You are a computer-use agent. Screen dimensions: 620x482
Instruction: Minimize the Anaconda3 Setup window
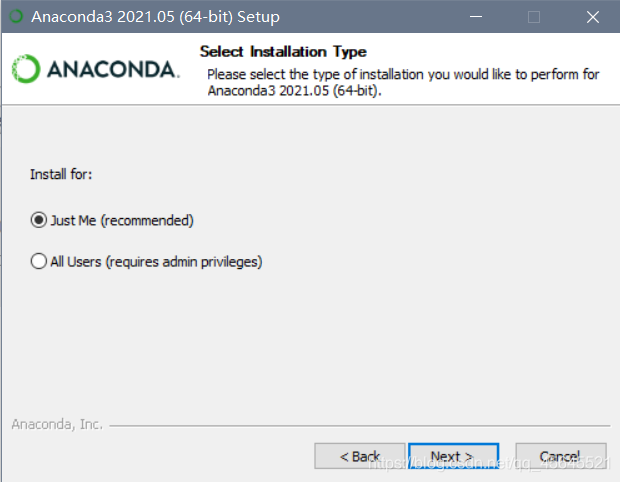(476, 17)
